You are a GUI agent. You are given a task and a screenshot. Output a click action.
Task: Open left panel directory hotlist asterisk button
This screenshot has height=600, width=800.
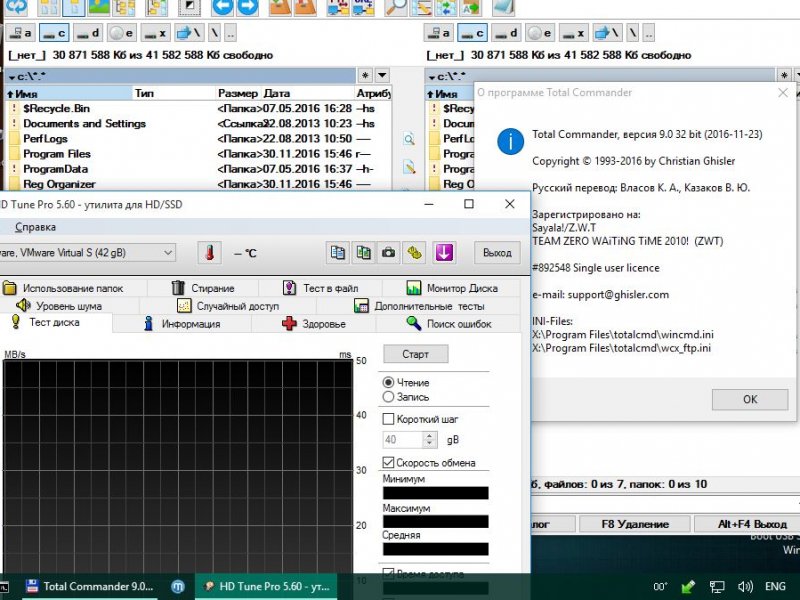pyautogui.click(x=365, y=76)
